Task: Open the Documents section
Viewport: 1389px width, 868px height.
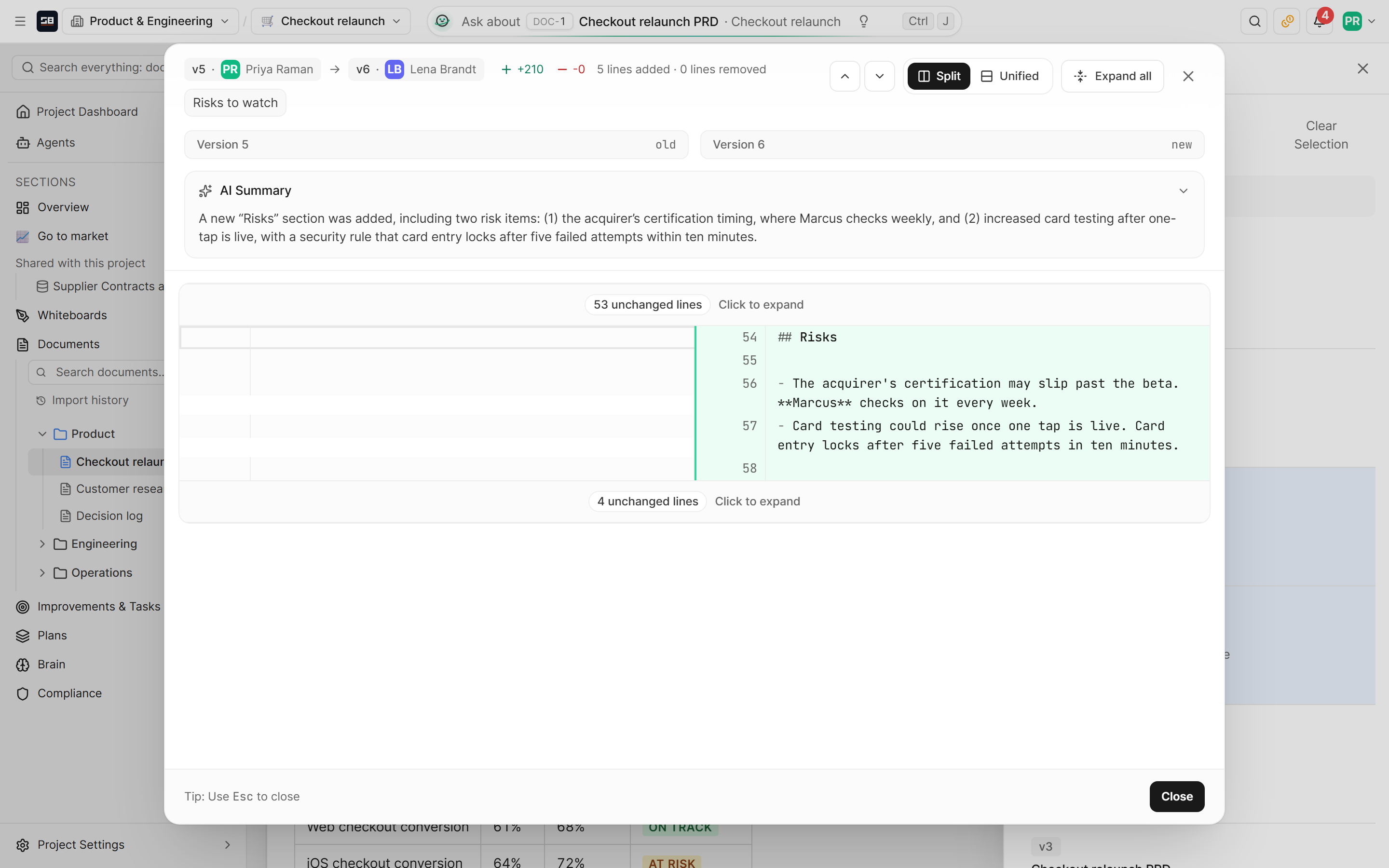Action: pos(68,344)
